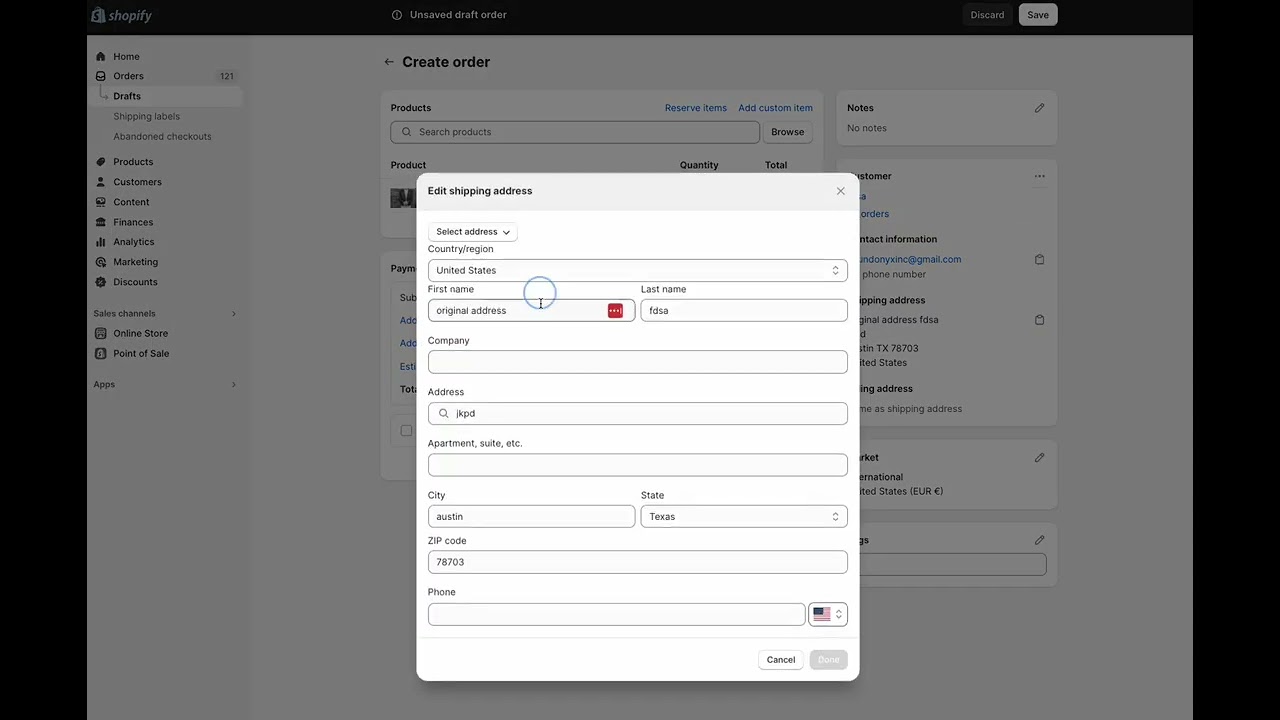Open the Select address dropdown
The image size is (1280, 720).
[x=472, y=231]
